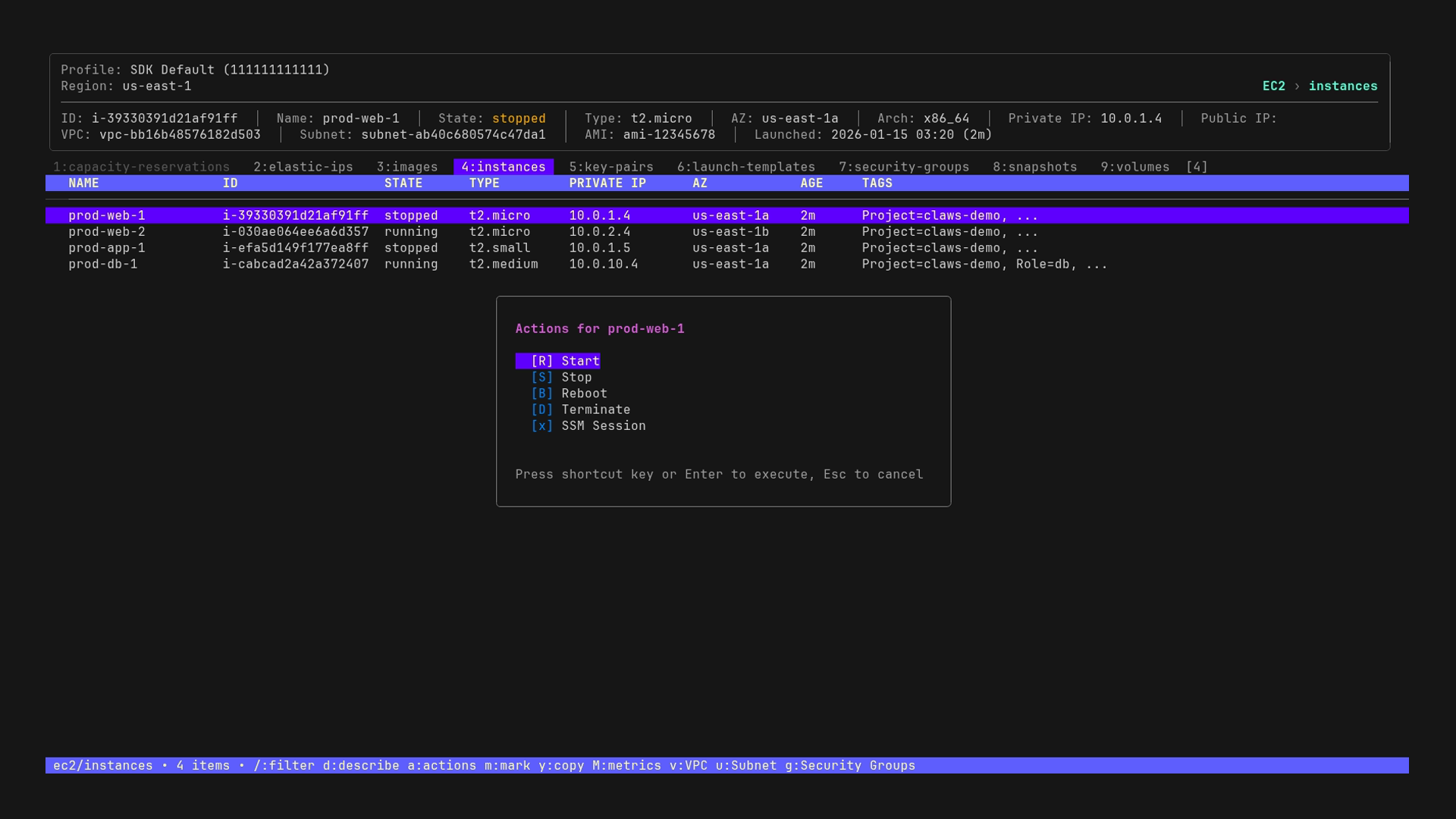This screenshot has height=819, width=1456.
Task: Click the ec2/instances path in status bar
Action: click(x=103, y=766)
